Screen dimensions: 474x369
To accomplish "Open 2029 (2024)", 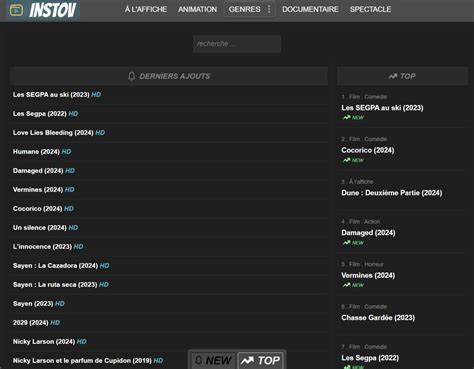I will tap(31, 323).
